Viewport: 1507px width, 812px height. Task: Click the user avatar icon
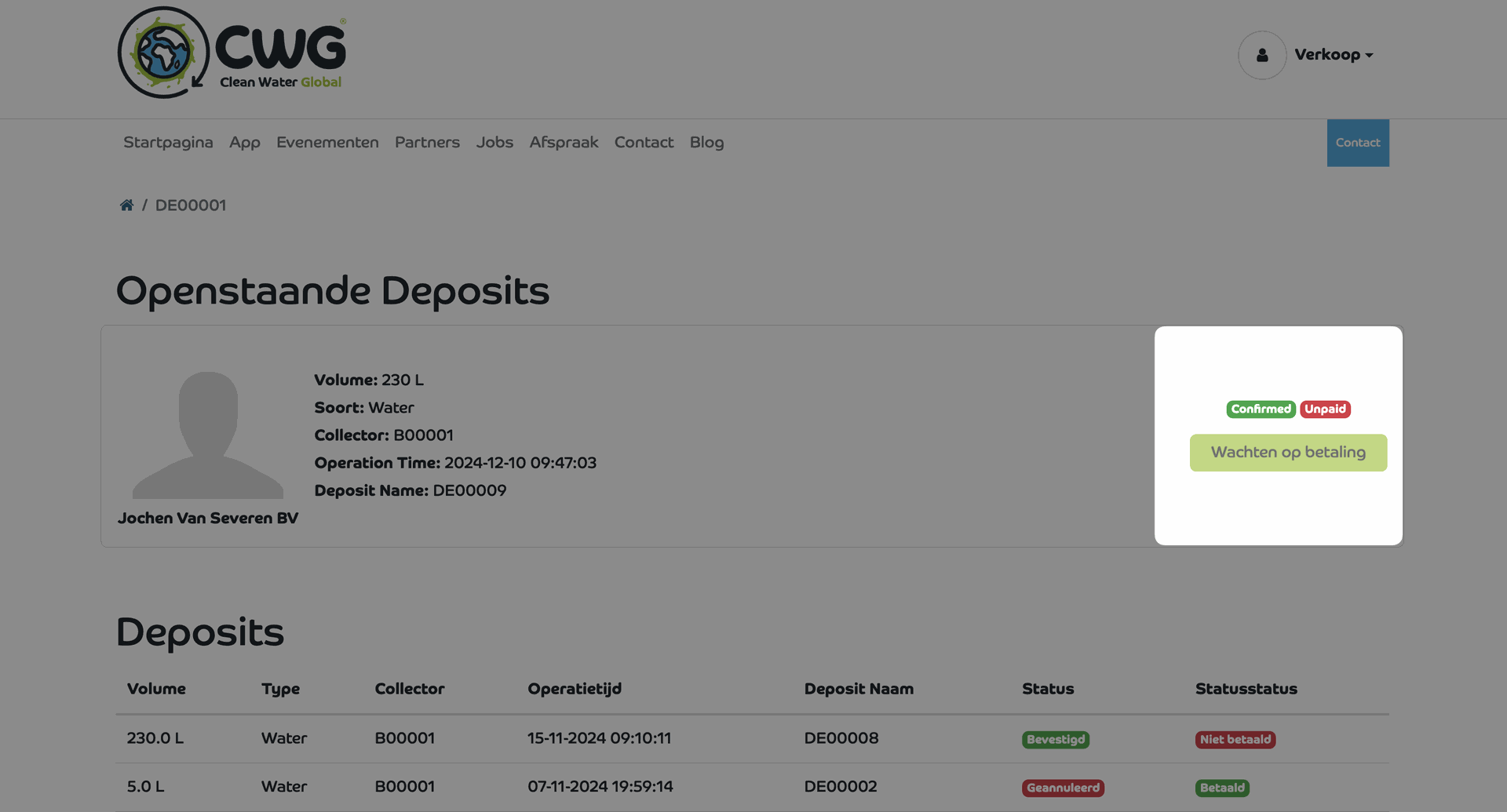click(x=1261, y=55)
